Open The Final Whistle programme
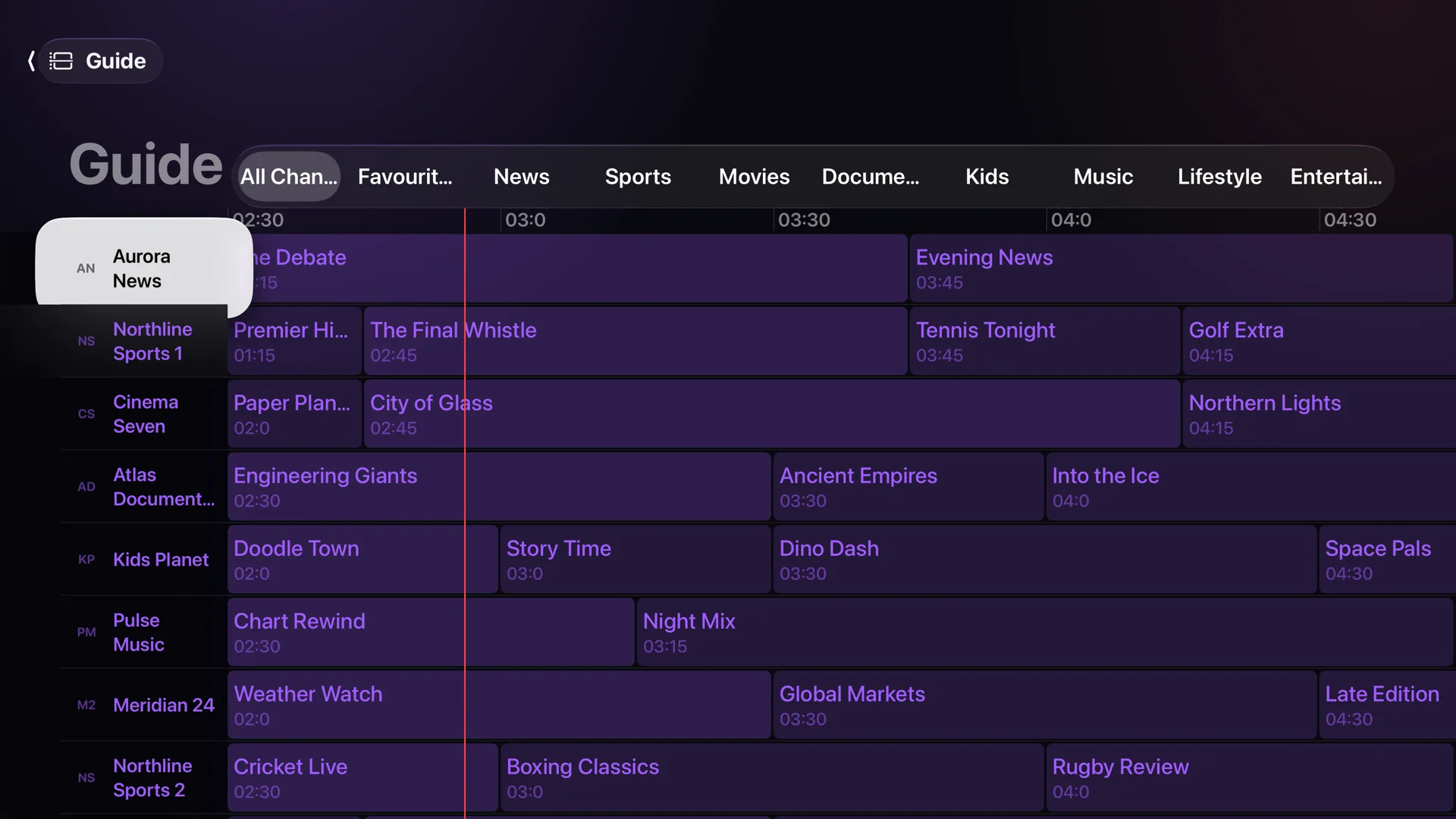This screenshot has width=1456, height=819. 635,341
